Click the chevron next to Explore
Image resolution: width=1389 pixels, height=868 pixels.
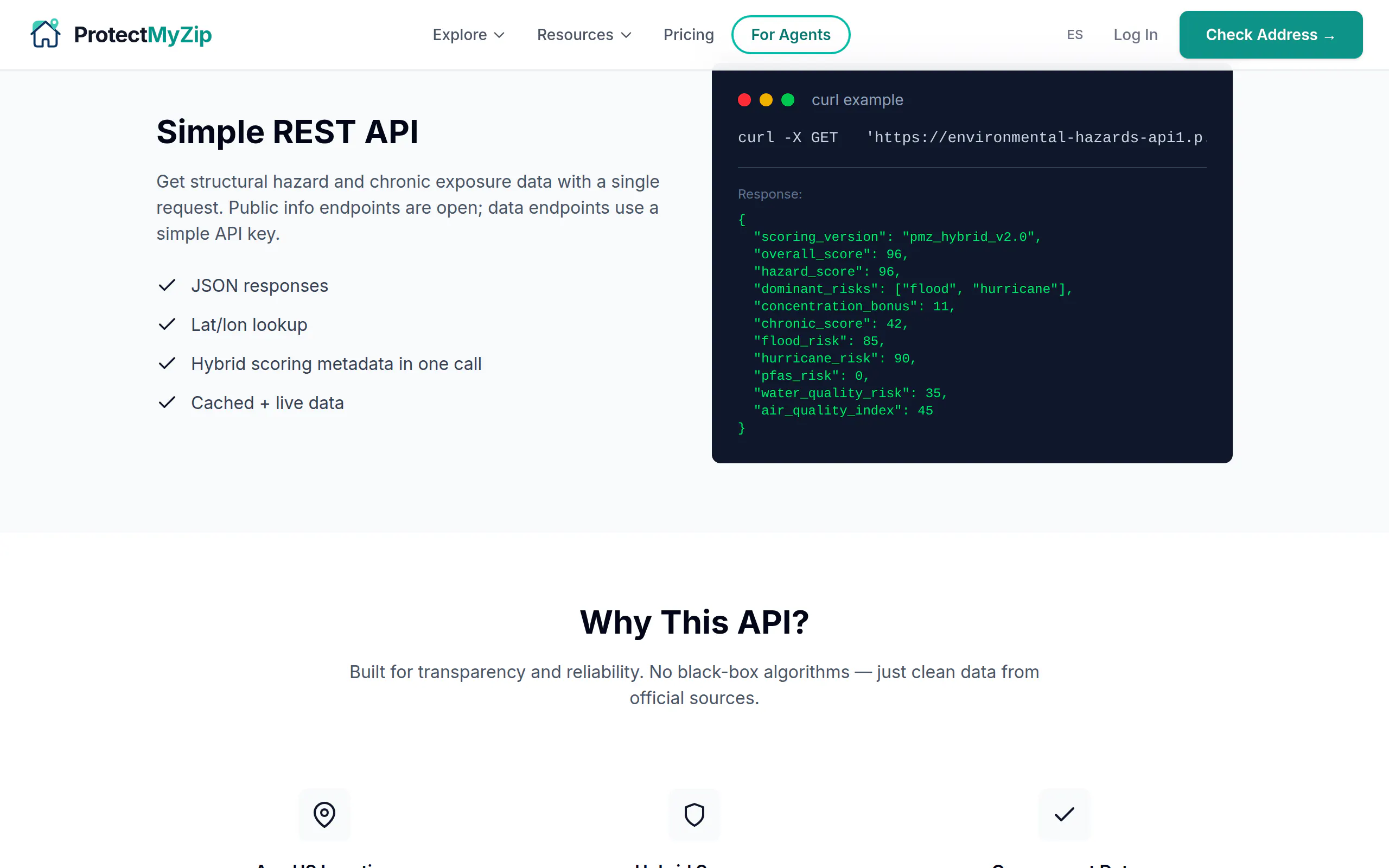(x=499, y=35)
